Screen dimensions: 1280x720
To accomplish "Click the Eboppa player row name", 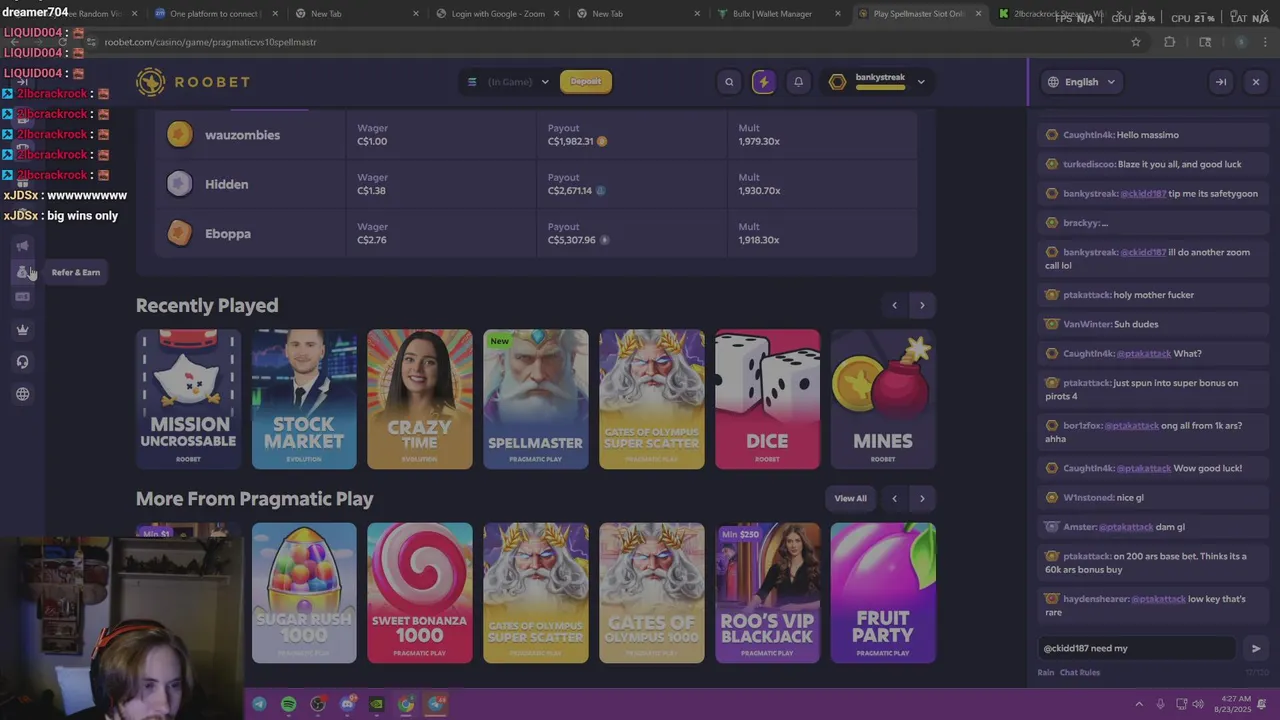I will point(228,234).
